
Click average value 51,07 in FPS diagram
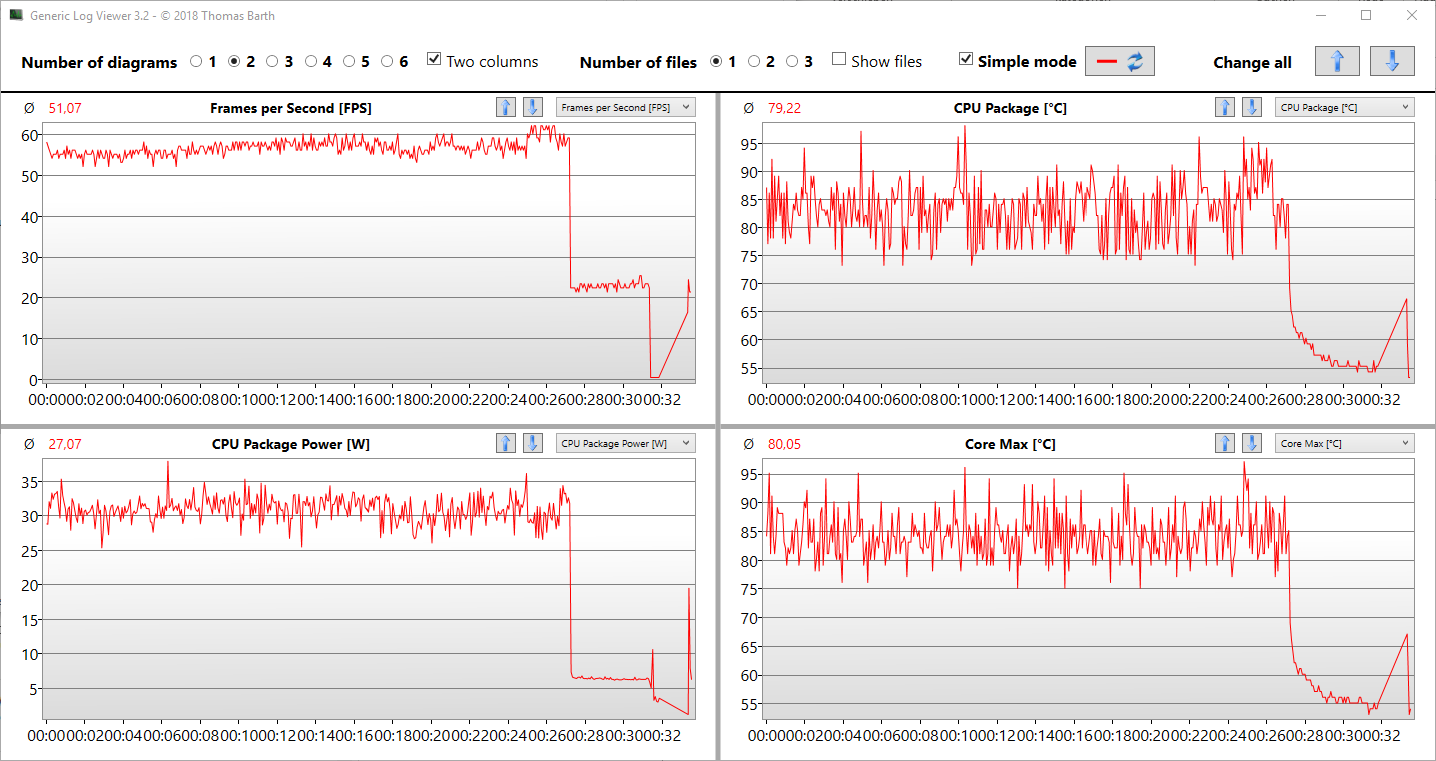65,108
